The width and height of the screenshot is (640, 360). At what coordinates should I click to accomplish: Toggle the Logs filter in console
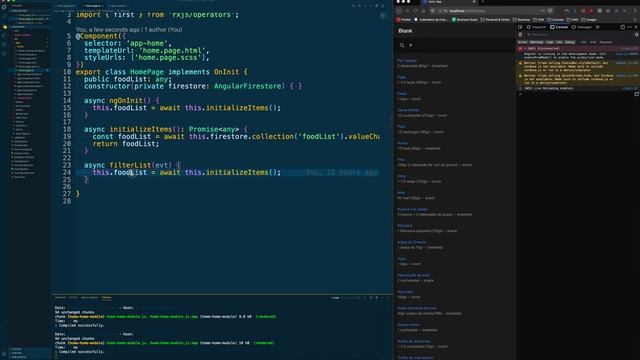550,42
